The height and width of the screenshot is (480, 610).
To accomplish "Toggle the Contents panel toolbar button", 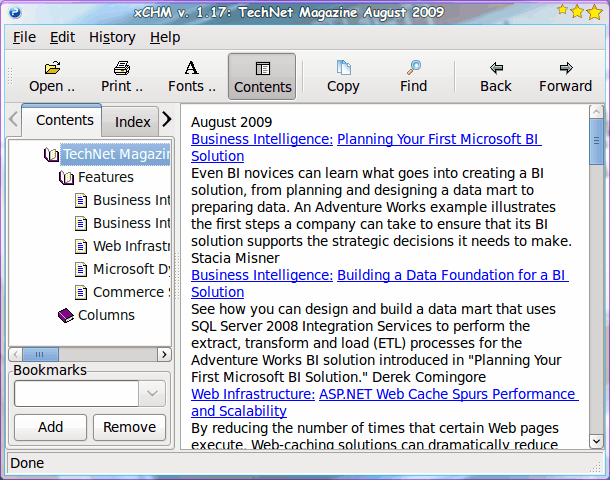I will coord(262,77).
